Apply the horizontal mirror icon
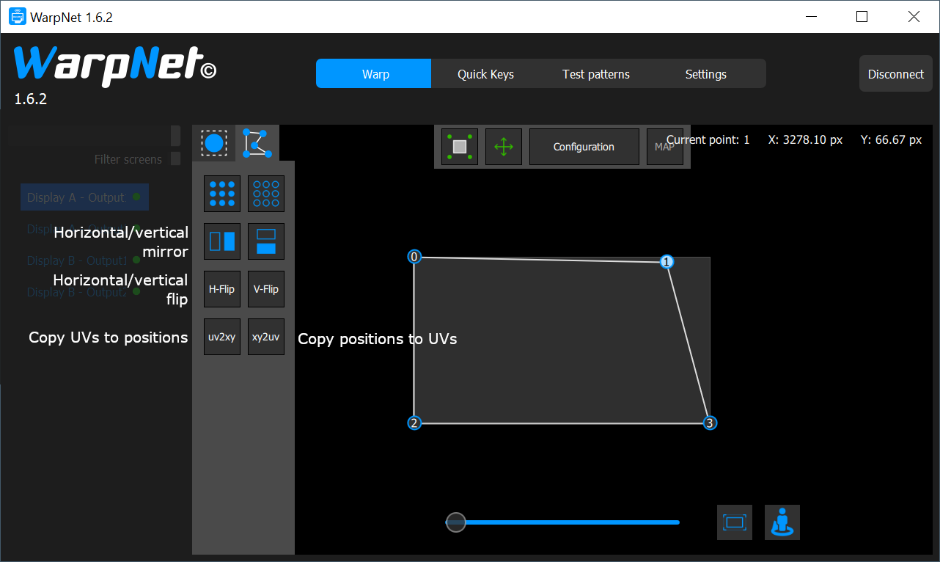Viewport: 940px width, 562px height. 222,241
